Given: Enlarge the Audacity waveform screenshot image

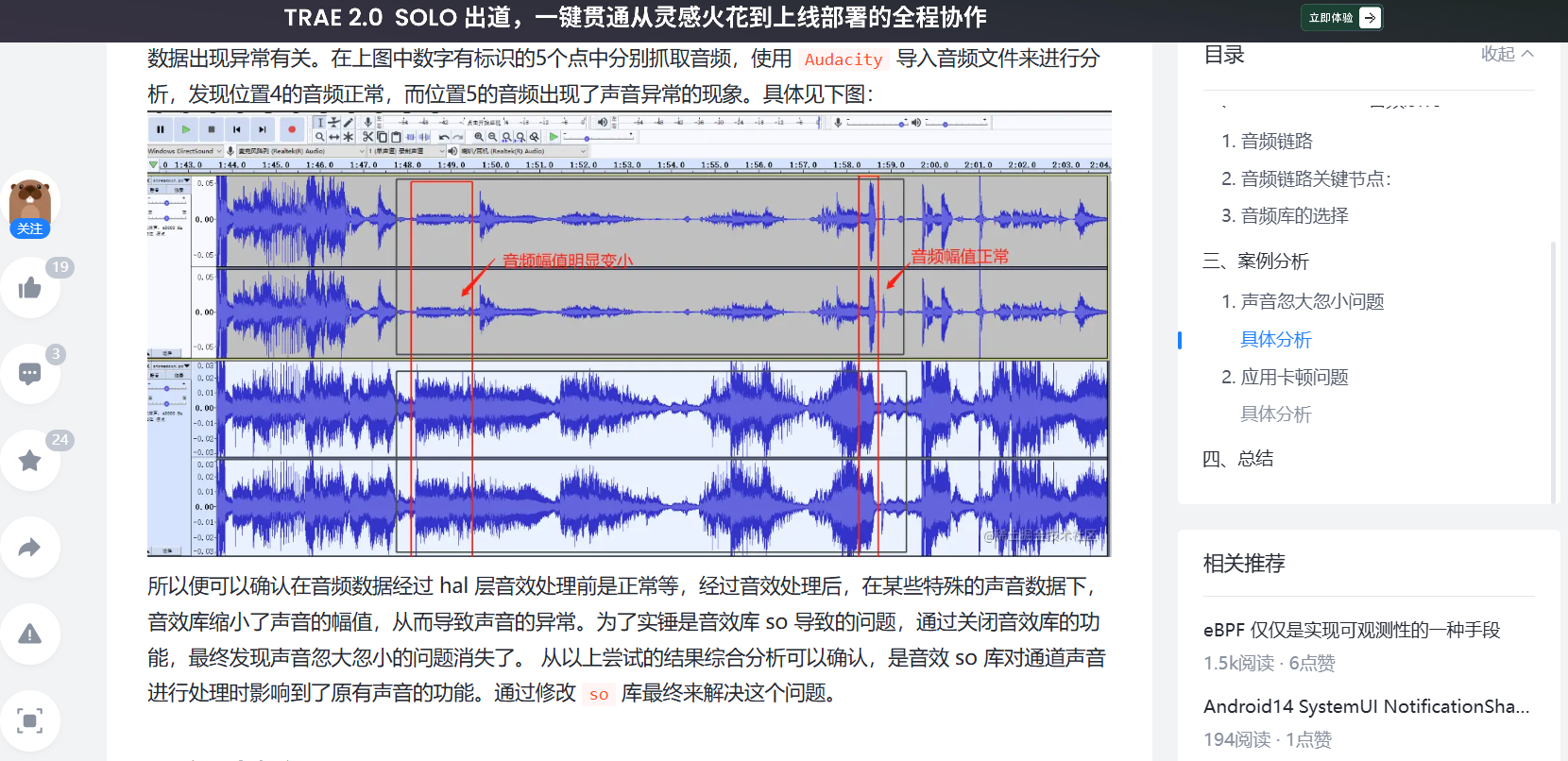Looking at the screenshot, I should (628, 335).
